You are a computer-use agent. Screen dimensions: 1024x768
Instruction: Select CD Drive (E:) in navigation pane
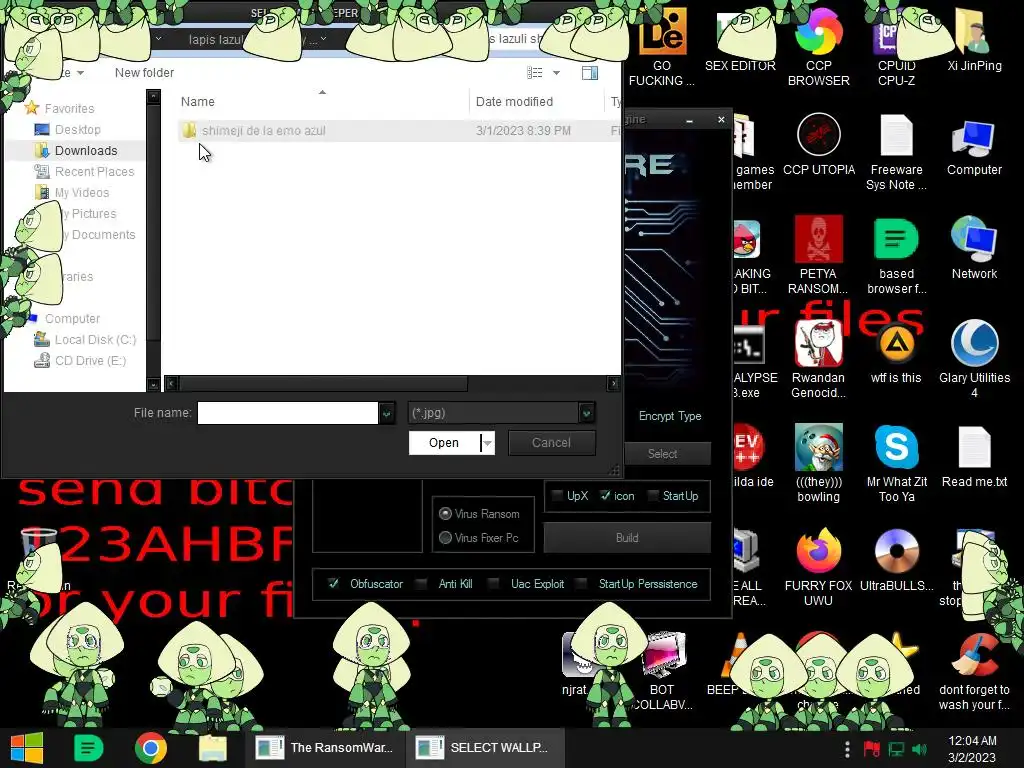point(90,360)
